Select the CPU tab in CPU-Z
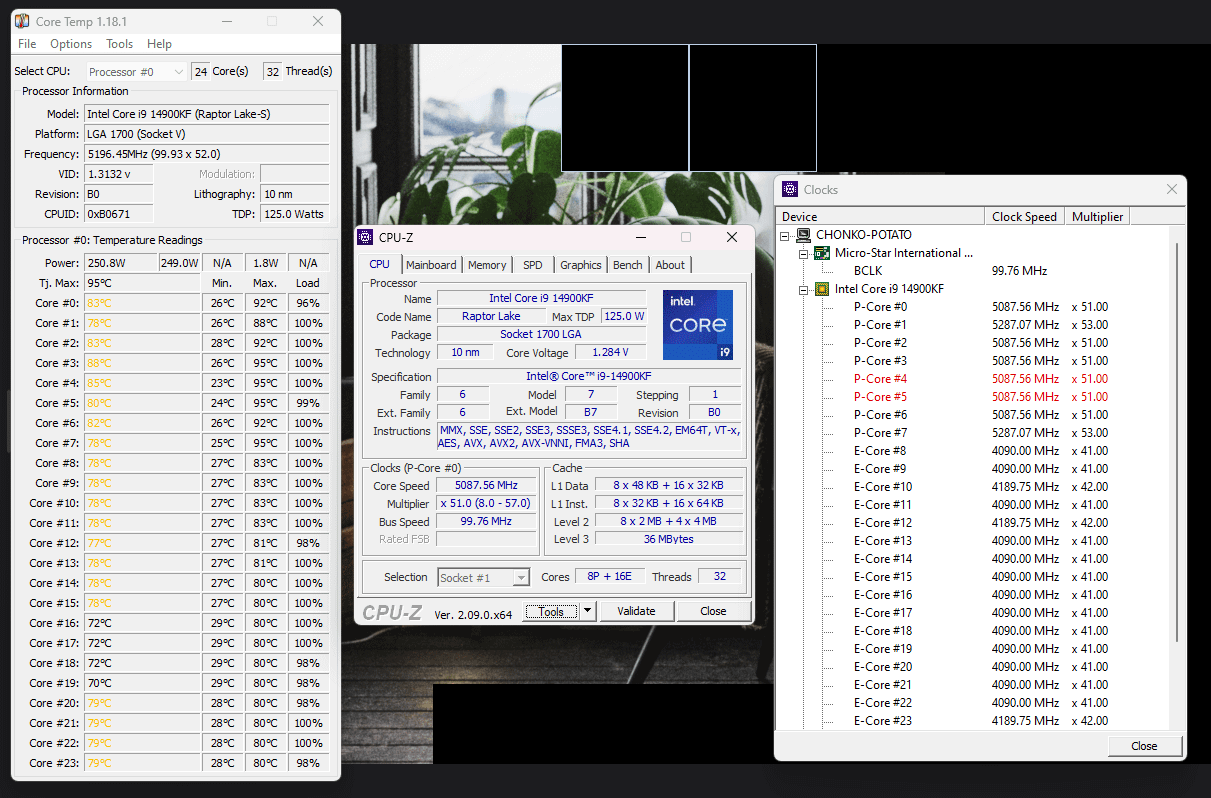Screen dimensions: 1211x798 point(380,264)
